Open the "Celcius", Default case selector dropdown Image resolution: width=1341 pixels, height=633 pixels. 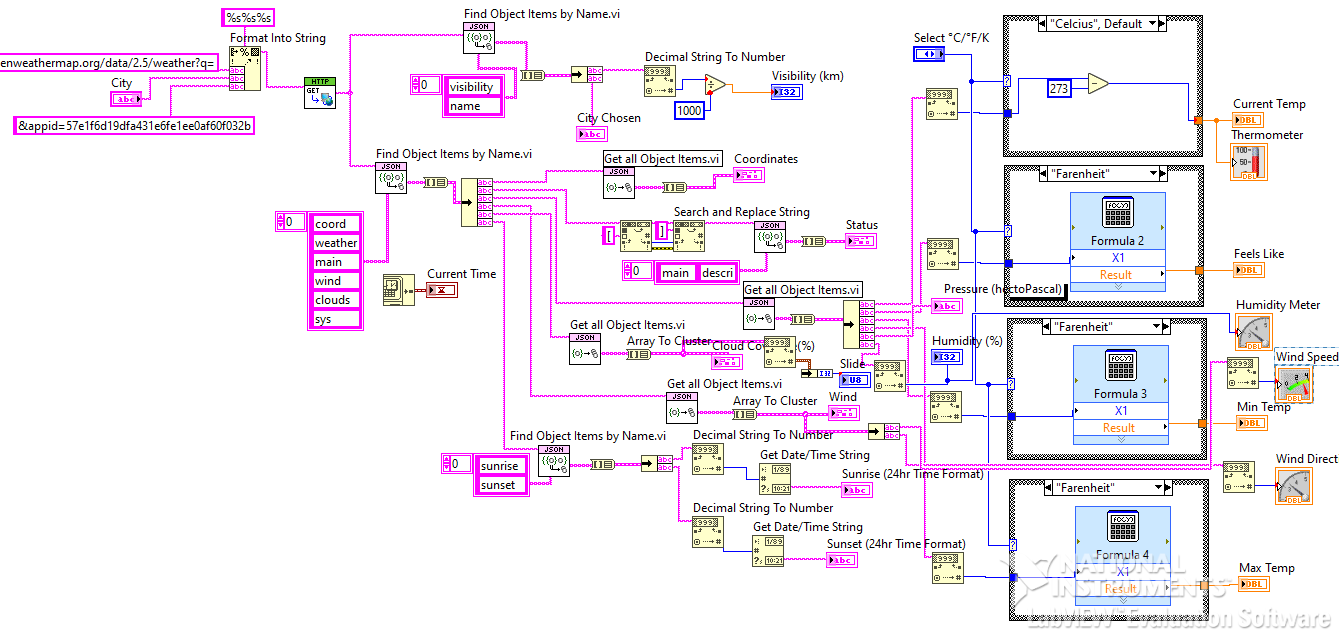1151,23
